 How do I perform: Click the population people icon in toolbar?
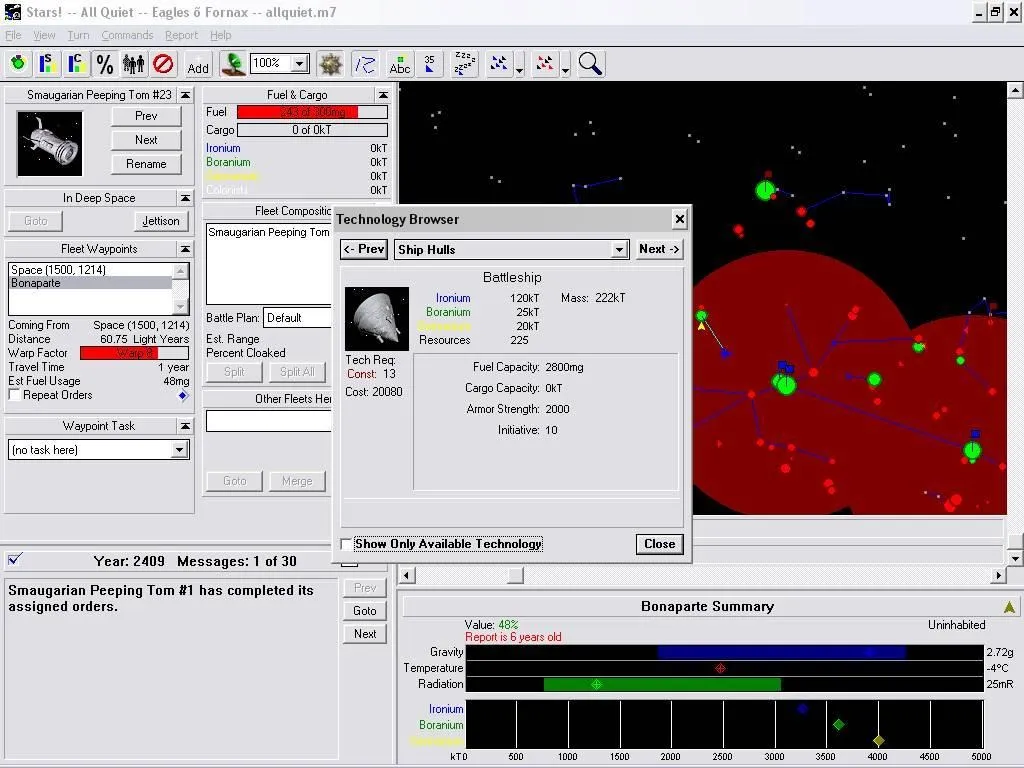point(134,64)
